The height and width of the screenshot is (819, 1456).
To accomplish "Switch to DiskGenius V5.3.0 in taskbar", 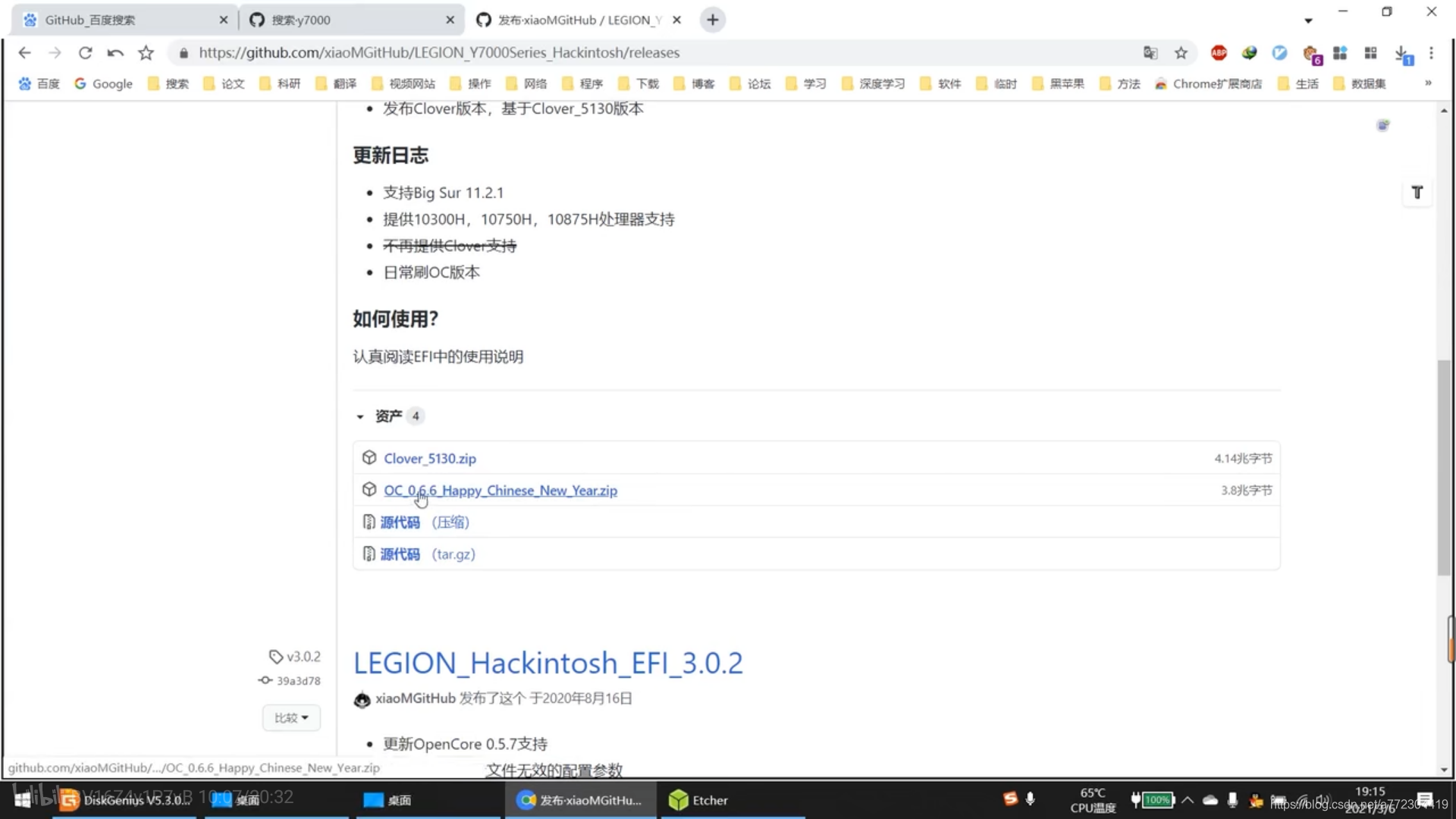I will point(125,800).
